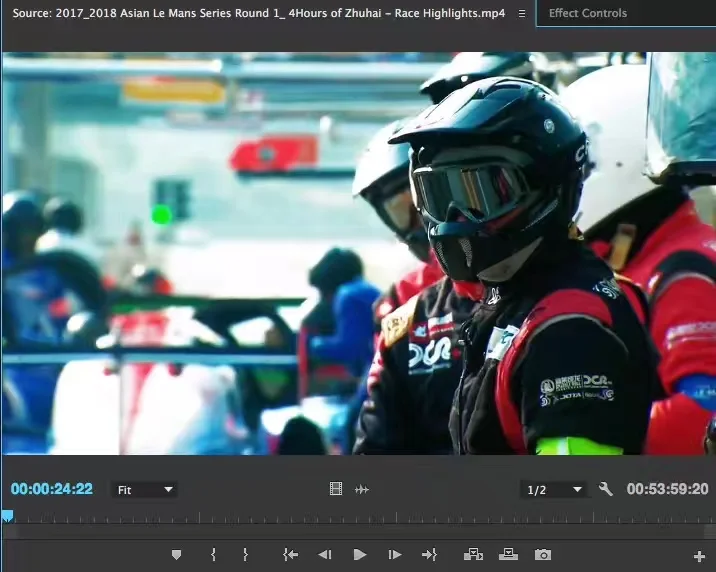
Task: Open the Fit zoom level dropdown
Action: tap(144, 490)
